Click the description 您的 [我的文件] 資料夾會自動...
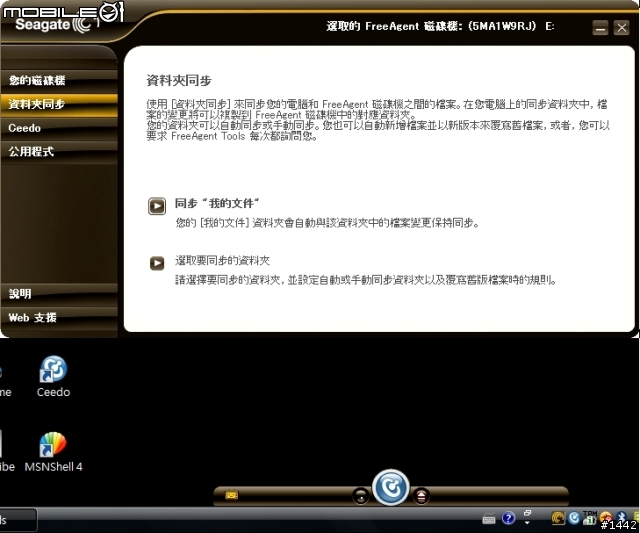The height and width of the screenshot is (533, 640). click(327, 223)
